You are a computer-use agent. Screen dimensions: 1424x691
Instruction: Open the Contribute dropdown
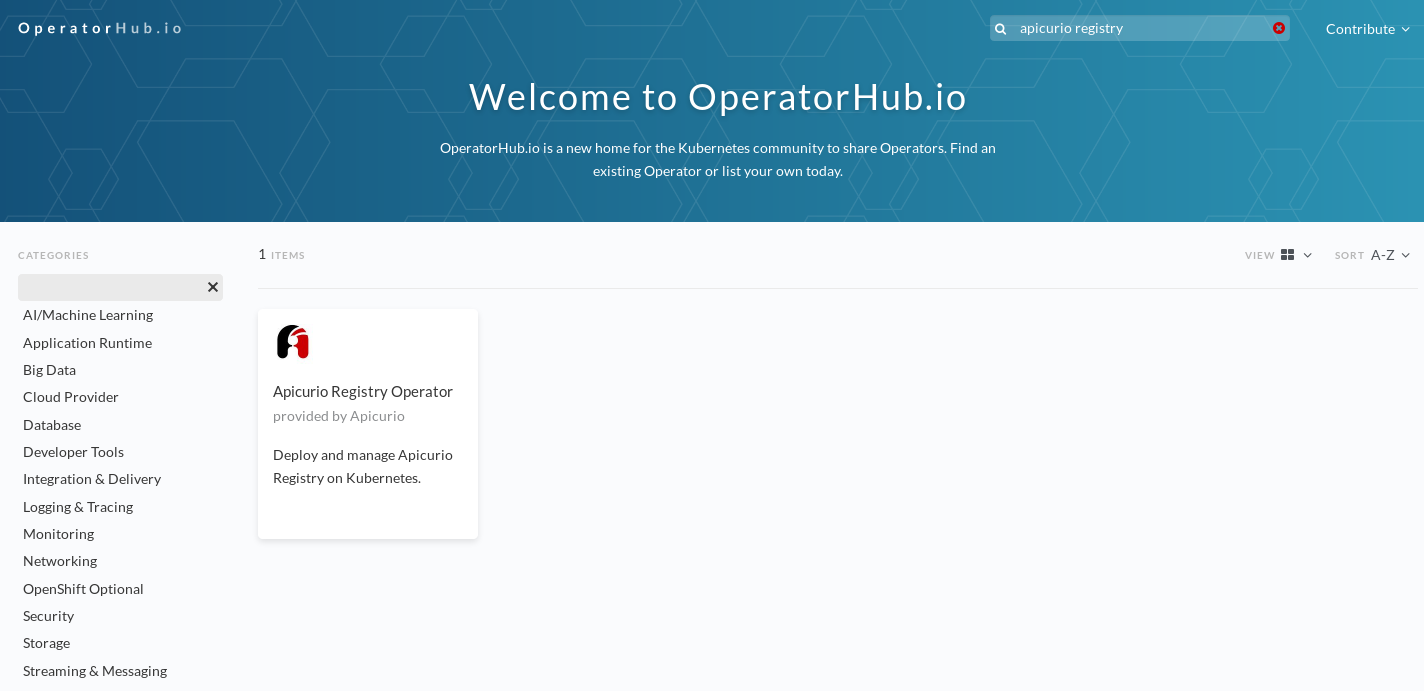pyautogui.click(x=1368, y=29)
